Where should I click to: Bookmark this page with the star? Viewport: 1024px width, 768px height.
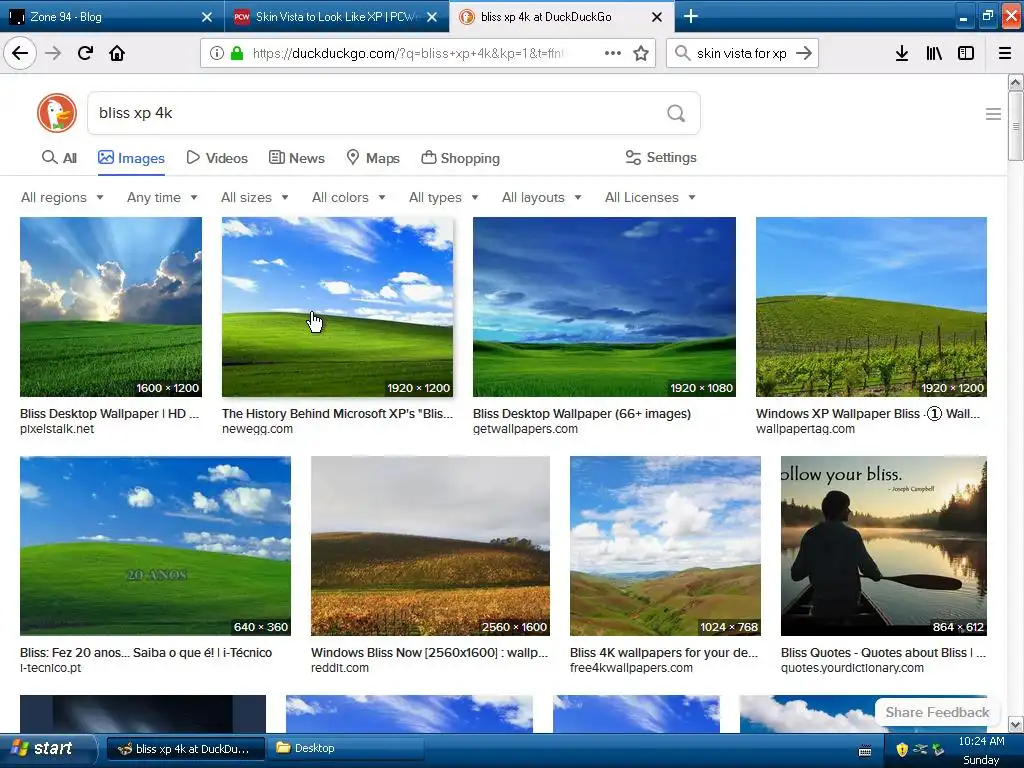pos(641,53)
